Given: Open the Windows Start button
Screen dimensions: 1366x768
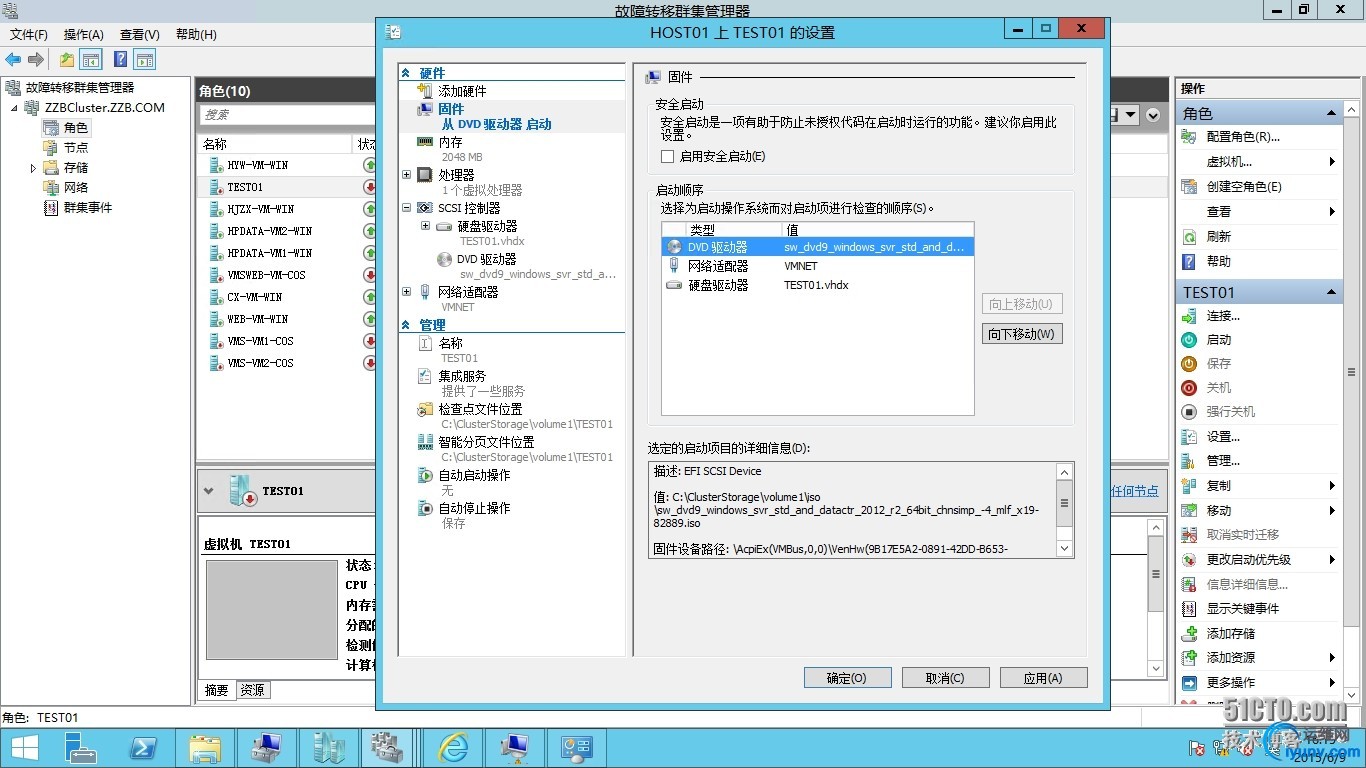Looking at the screenshot, I should coord(24,748).
